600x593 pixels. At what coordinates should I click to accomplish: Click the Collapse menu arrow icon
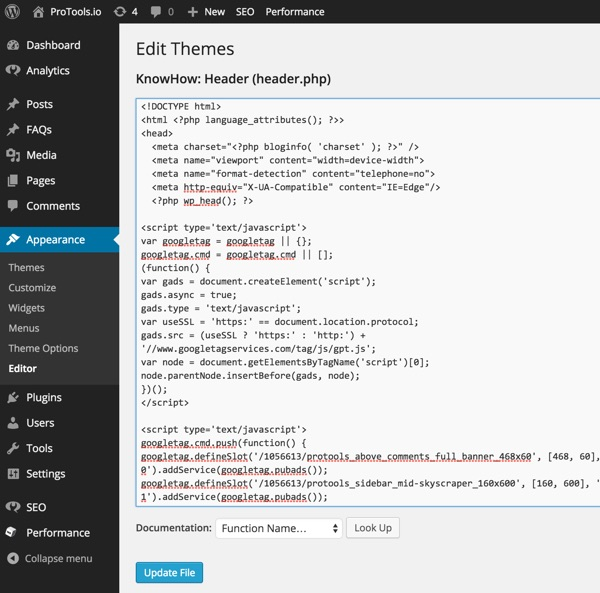tap(13, 559)
